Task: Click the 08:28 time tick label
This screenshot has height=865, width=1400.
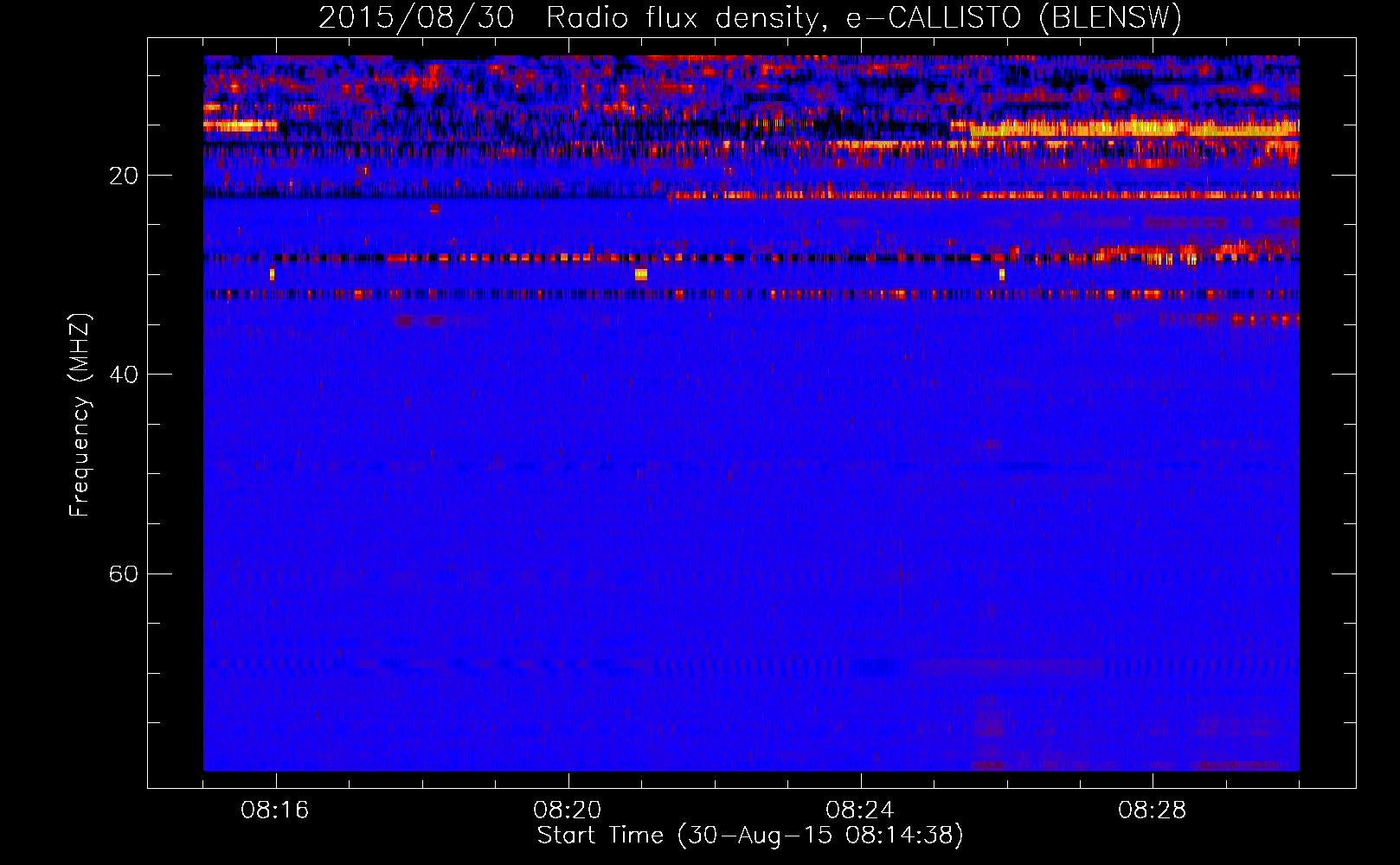Action: (1153, 811)
